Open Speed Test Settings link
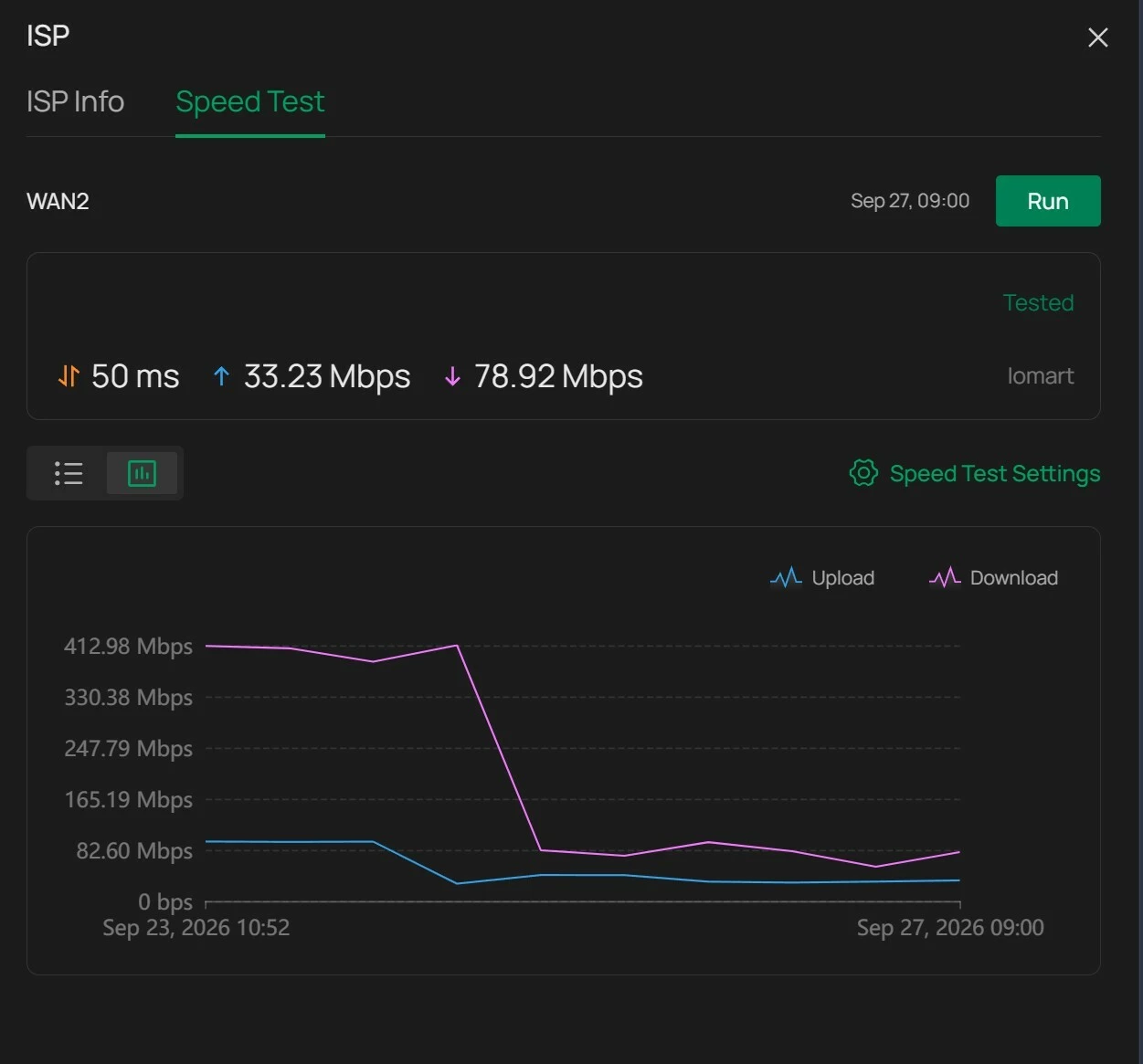Screen dimensions: 1143x1064 pyautogui.click(x=994, y=473)
